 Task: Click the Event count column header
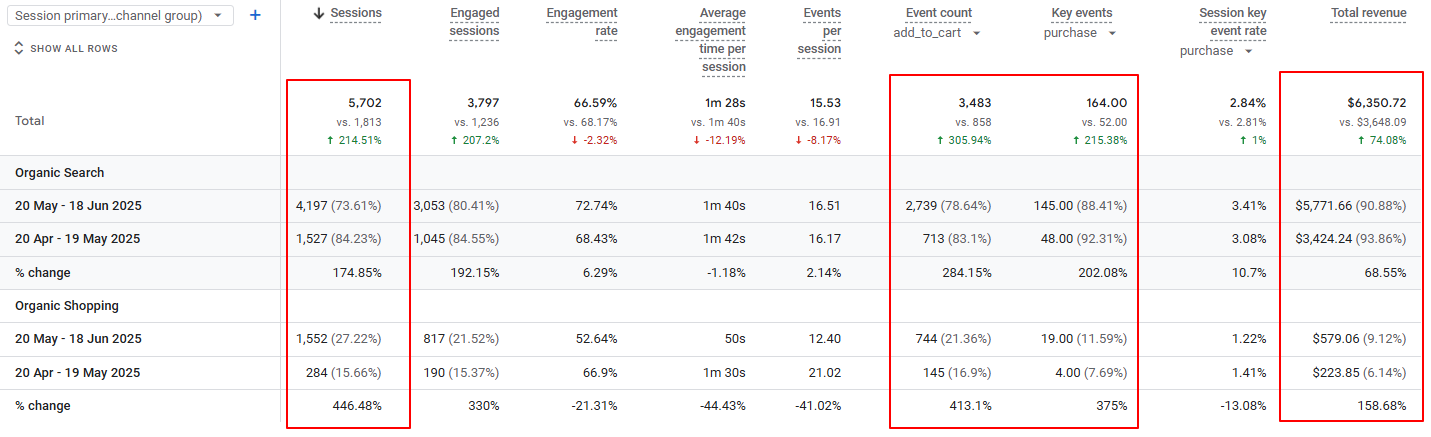(939, 13)
